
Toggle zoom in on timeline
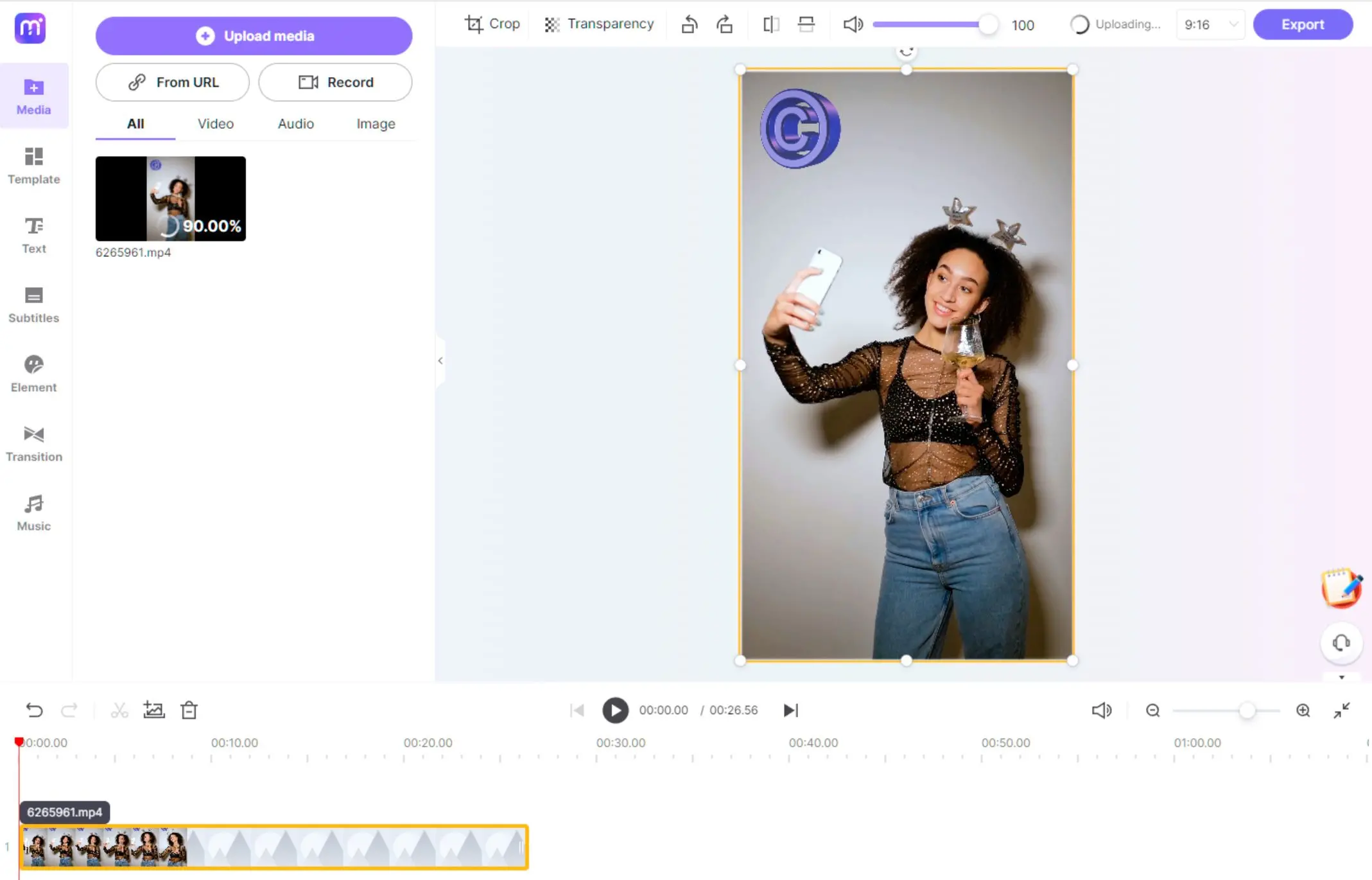coord(1303,710)
